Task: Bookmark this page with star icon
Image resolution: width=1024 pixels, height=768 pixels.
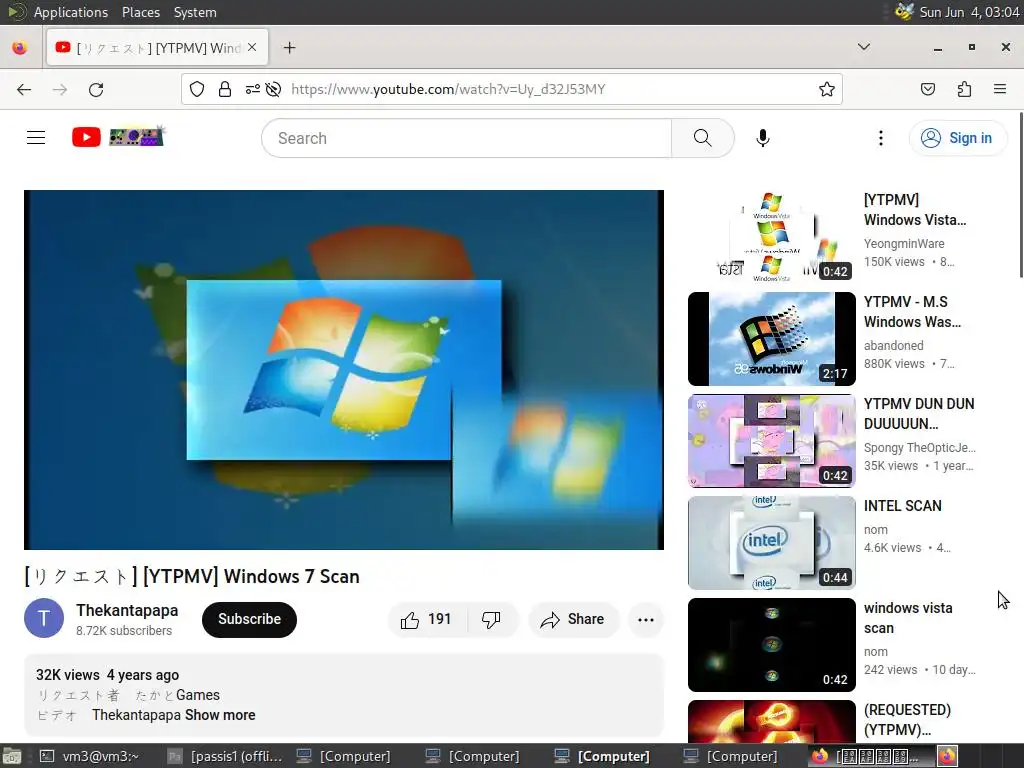Action: coord(826,89)
